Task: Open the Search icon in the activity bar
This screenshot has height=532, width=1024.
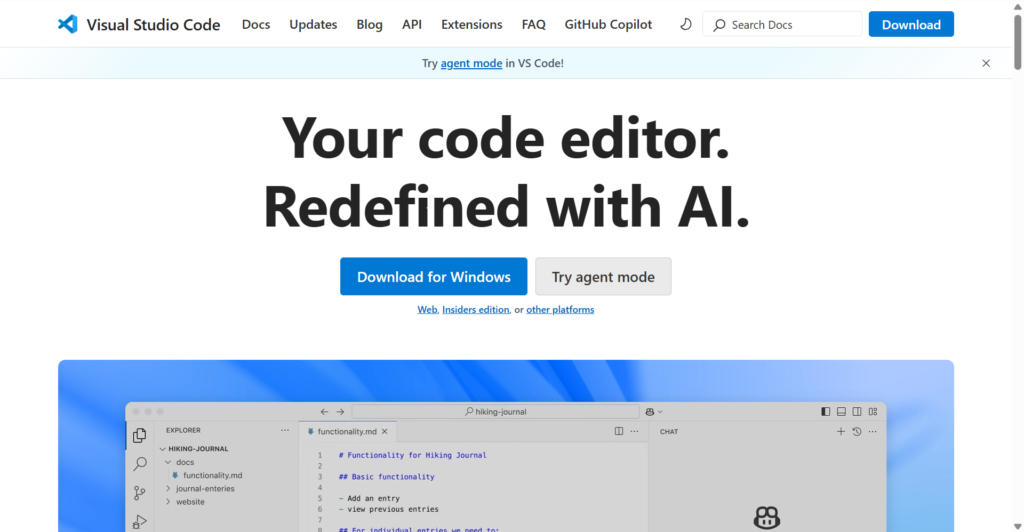Action: [x=140, y=464]
